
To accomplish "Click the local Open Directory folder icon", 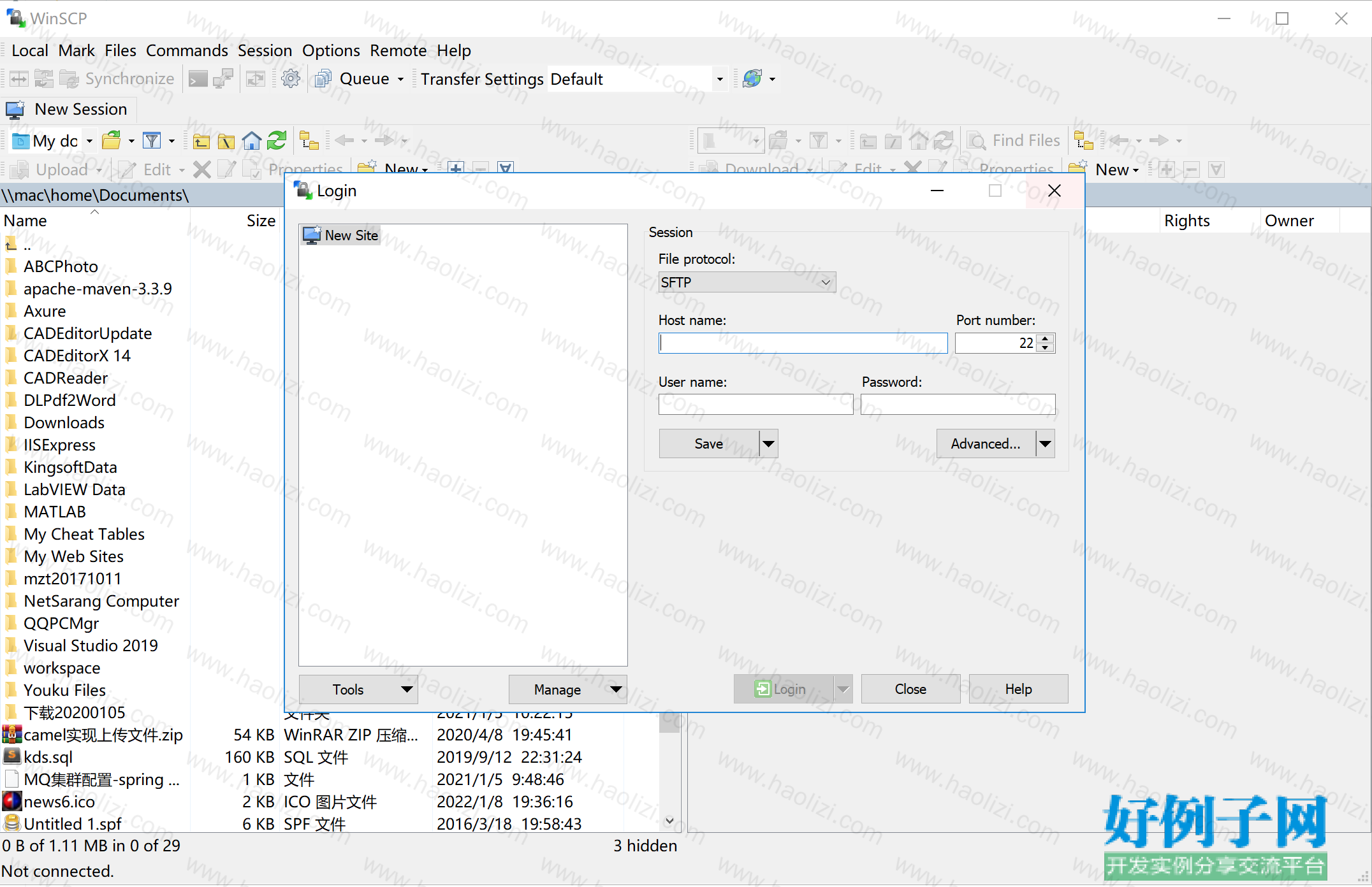I will [112, 140].
